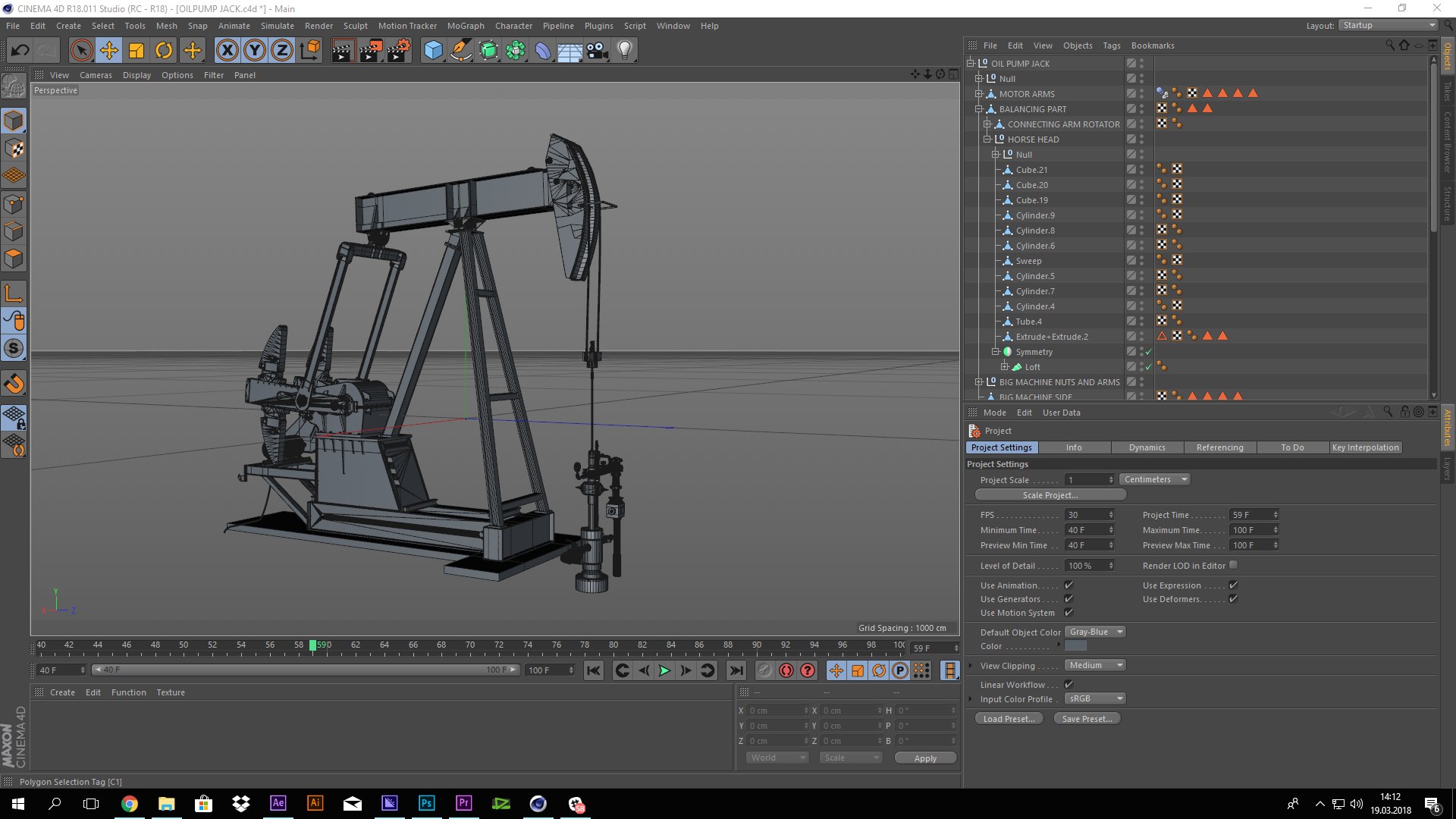This screenshot has height=819, width=1456.
Task: Click the Save Preset button
Action: (x=1087, y=719)
